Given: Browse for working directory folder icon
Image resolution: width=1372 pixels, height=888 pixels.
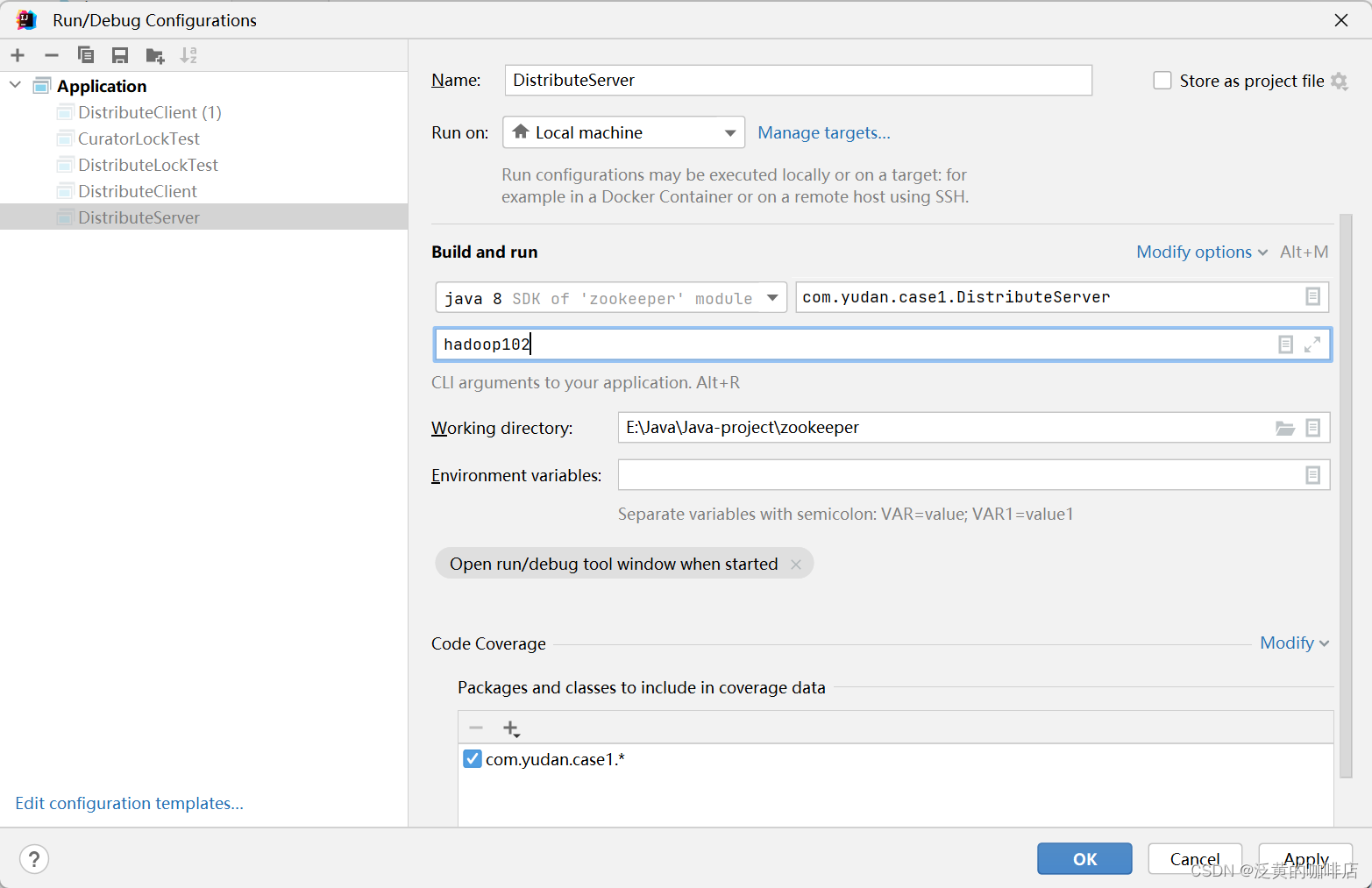Looking at the screenshot, I should pyautogui.click(x=1285, y=428).
